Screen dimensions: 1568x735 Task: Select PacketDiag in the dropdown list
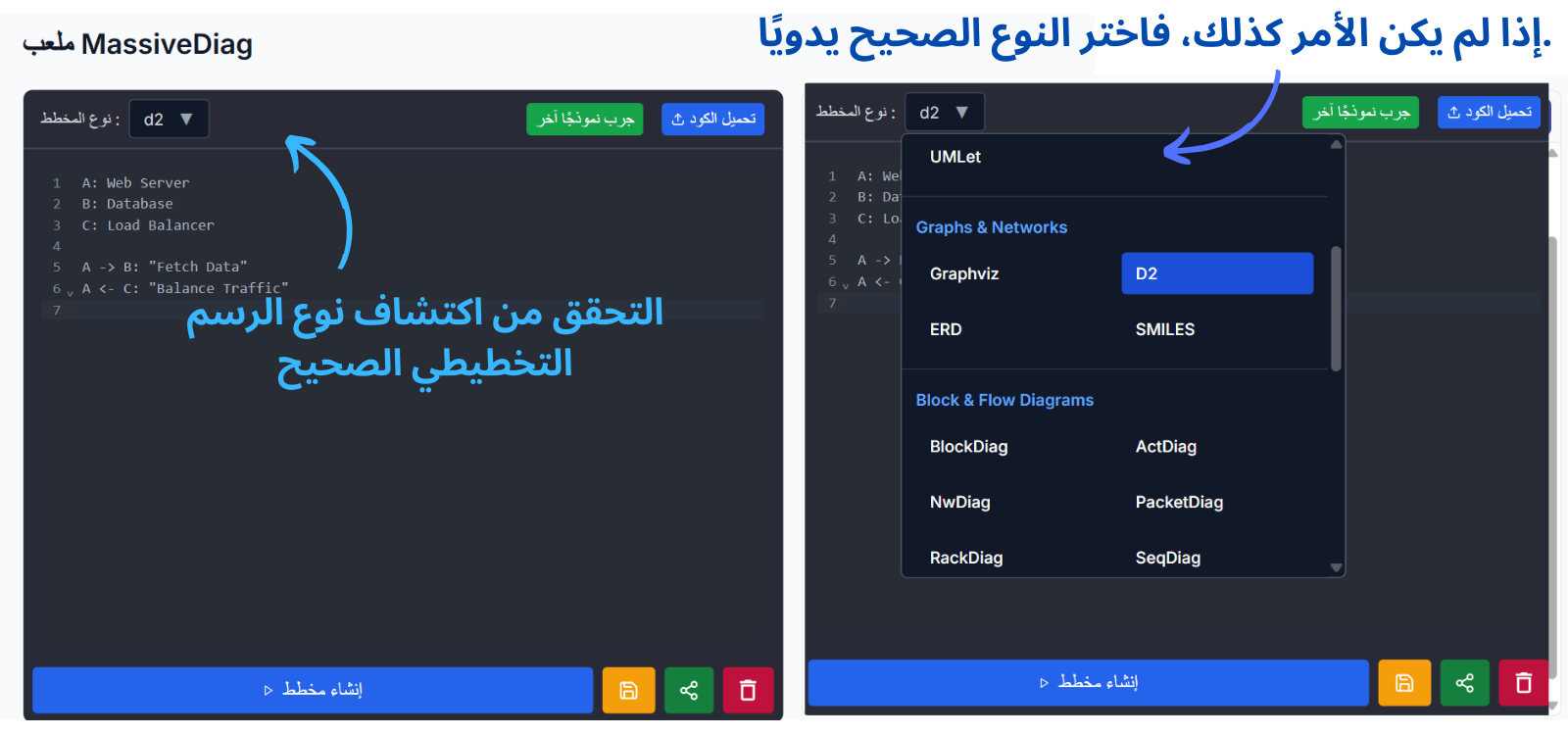tap(1179, 503)
